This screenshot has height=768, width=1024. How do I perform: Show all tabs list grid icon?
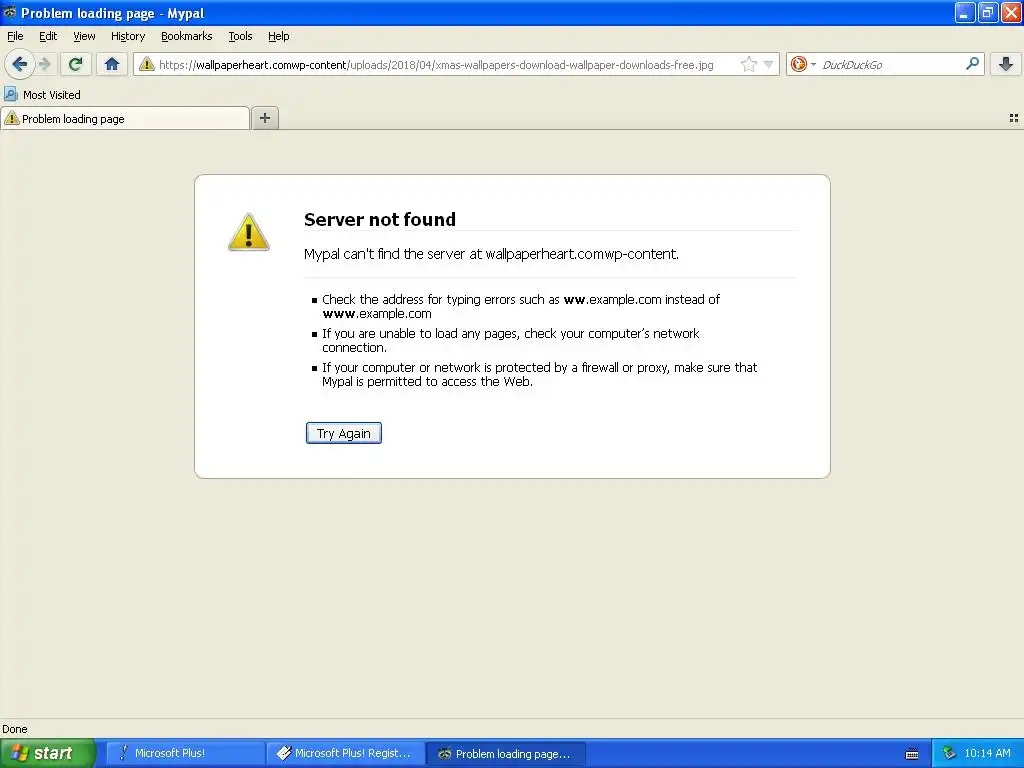coord(1014,118)
